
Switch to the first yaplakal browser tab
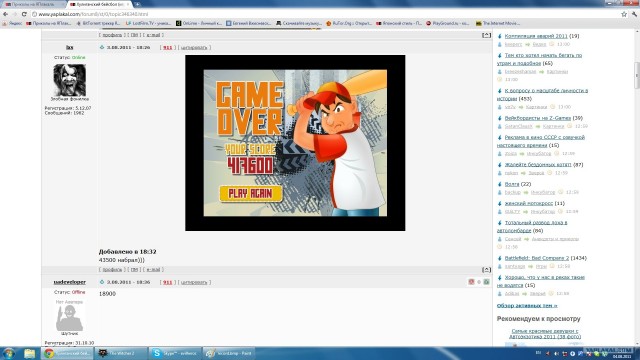pos(33,4)
